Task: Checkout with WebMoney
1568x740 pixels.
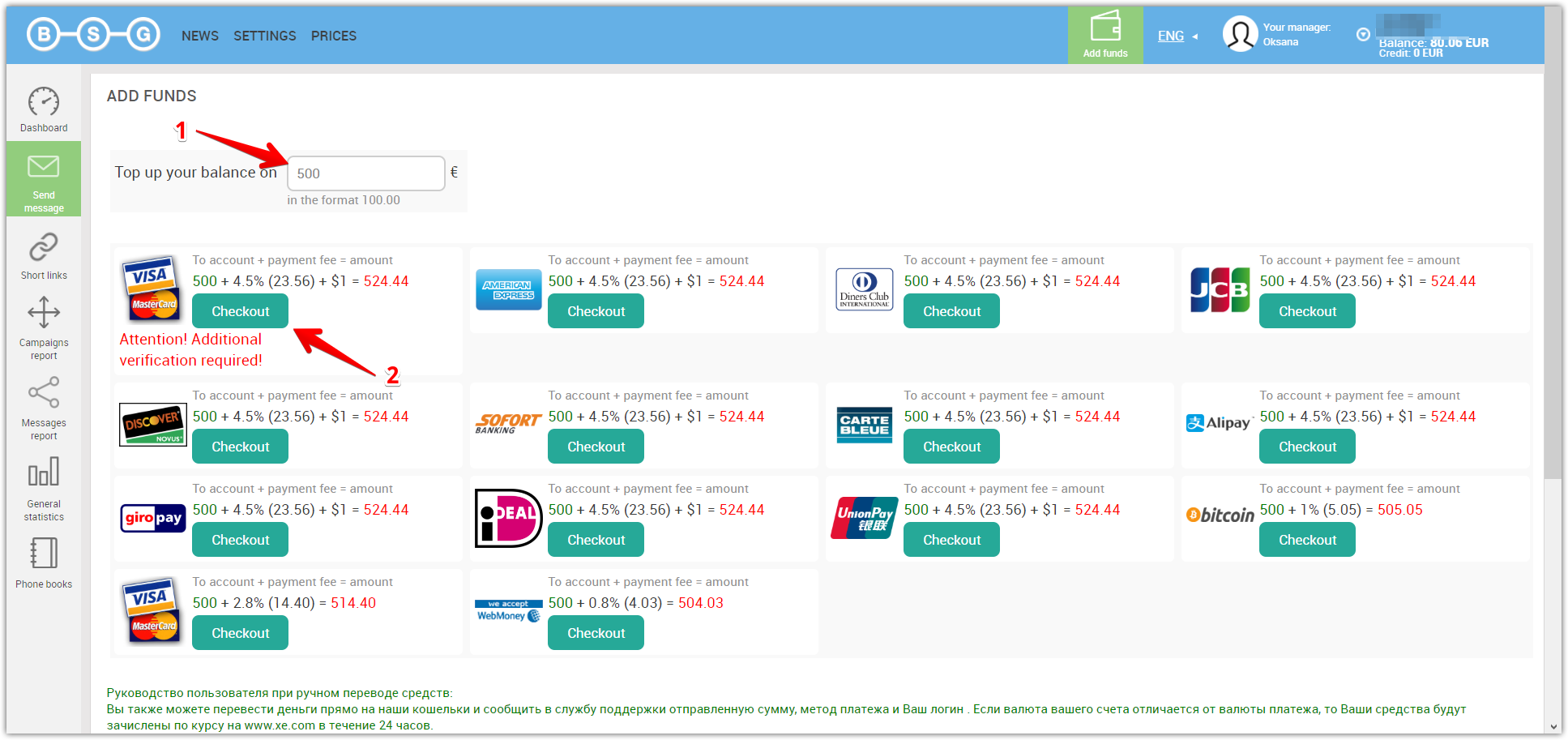Action: tap(596, 633)
